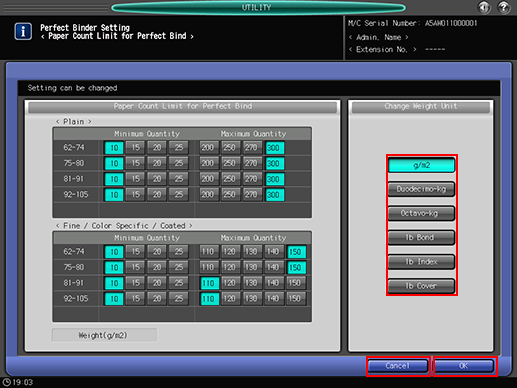Set Coated 81-91 maximum quantity to 150

point(295,283)
